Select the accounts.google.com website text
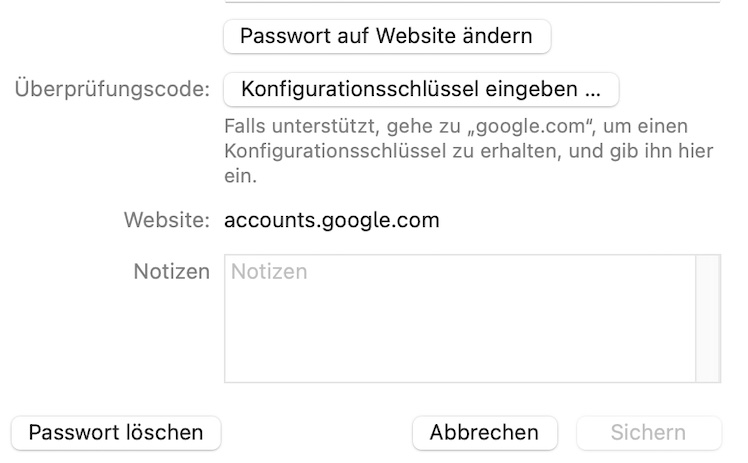Image resolution: width=748 pixels, height=463 pixels. click(331, 220)
